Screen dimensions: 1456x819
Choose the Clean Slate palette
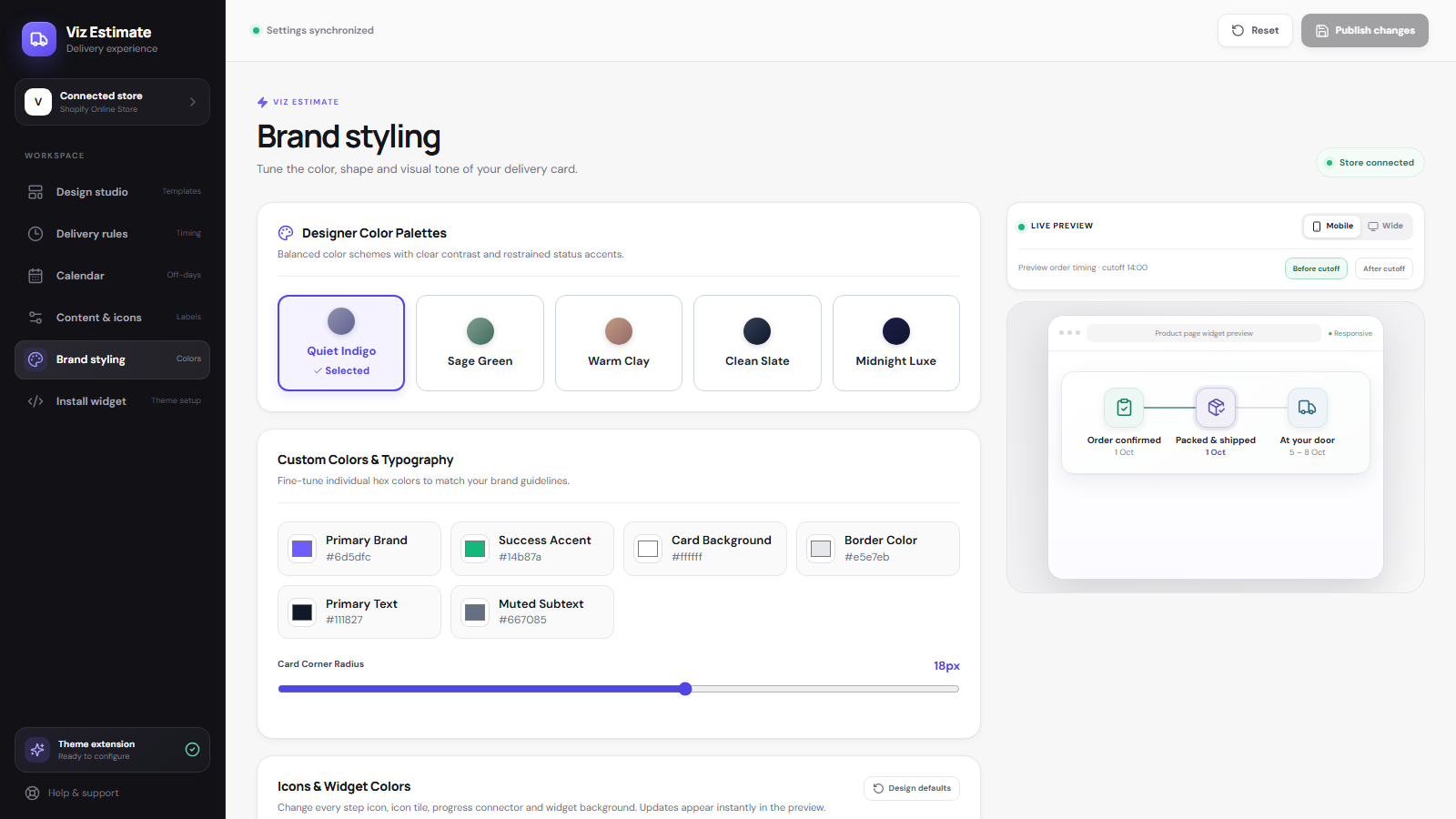(x=757, y=343)
